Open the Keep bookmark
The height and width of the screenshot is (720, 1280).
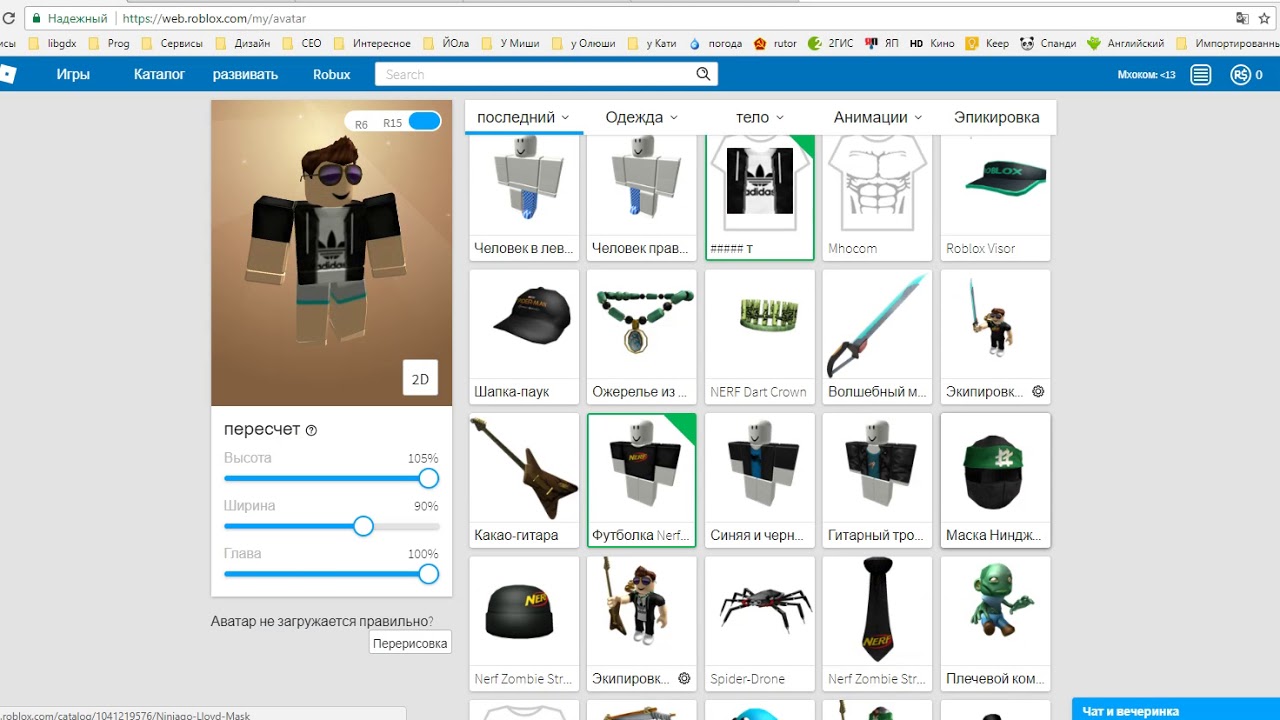pyautogui.click(x=987, y=43)
